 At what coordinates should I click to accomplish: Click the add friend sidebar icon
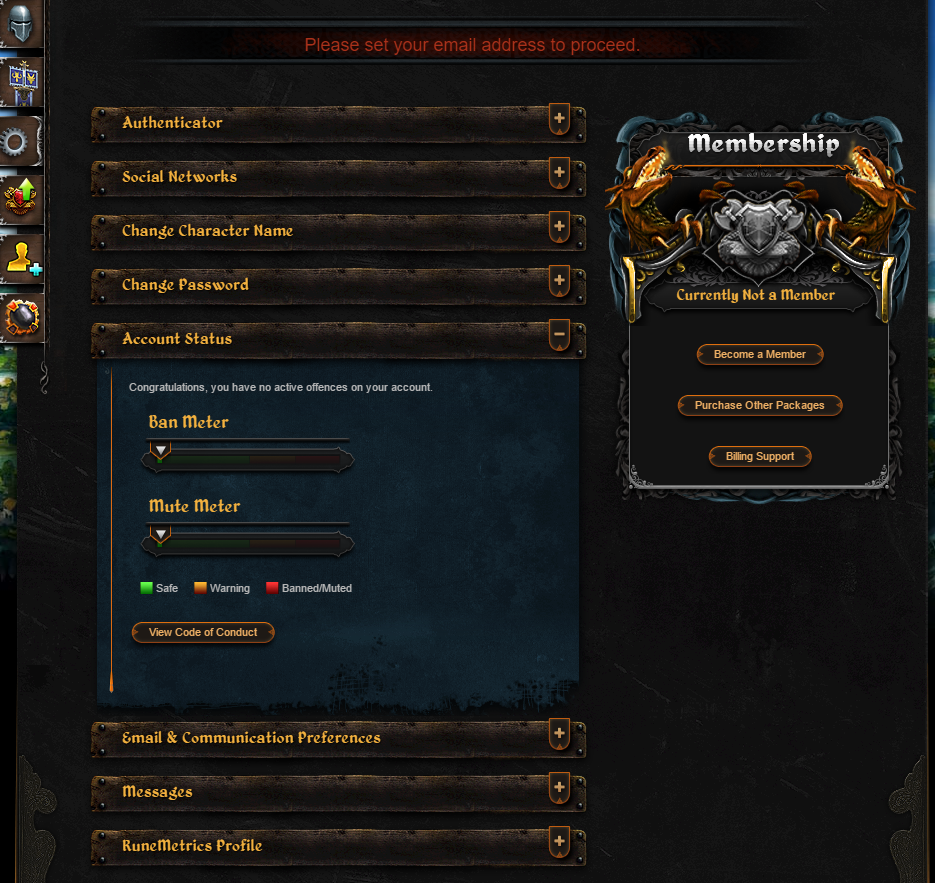coord(22,259)
